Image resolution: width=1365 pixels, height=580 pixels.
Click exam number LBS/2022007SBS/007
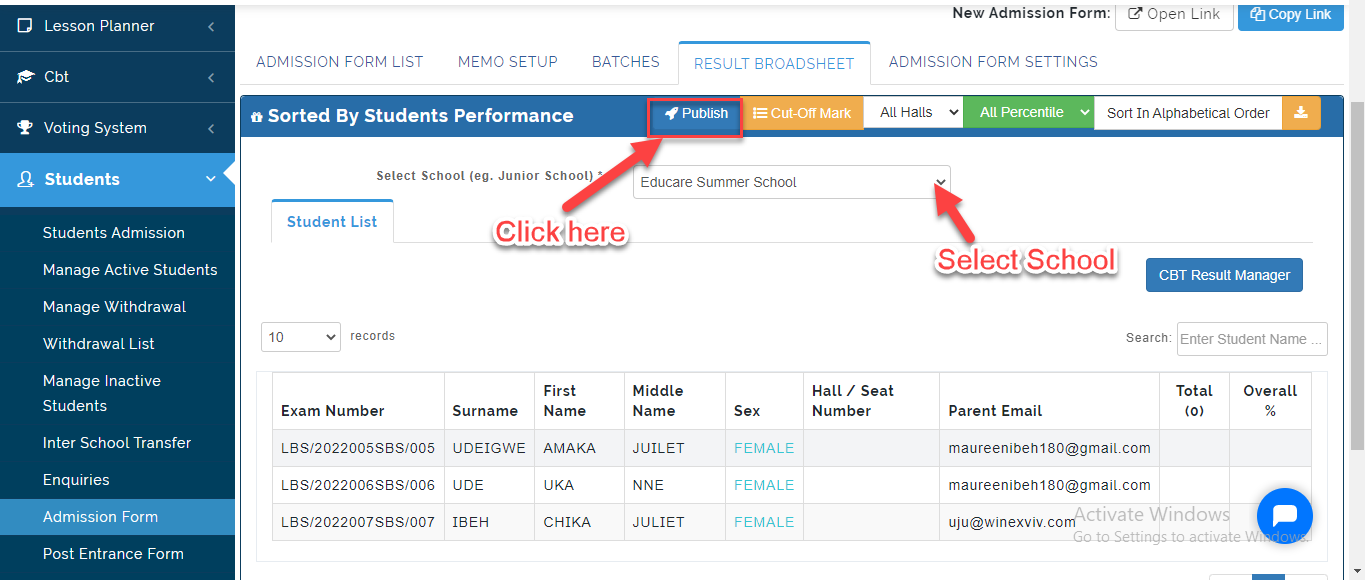(x=358, y=522)
